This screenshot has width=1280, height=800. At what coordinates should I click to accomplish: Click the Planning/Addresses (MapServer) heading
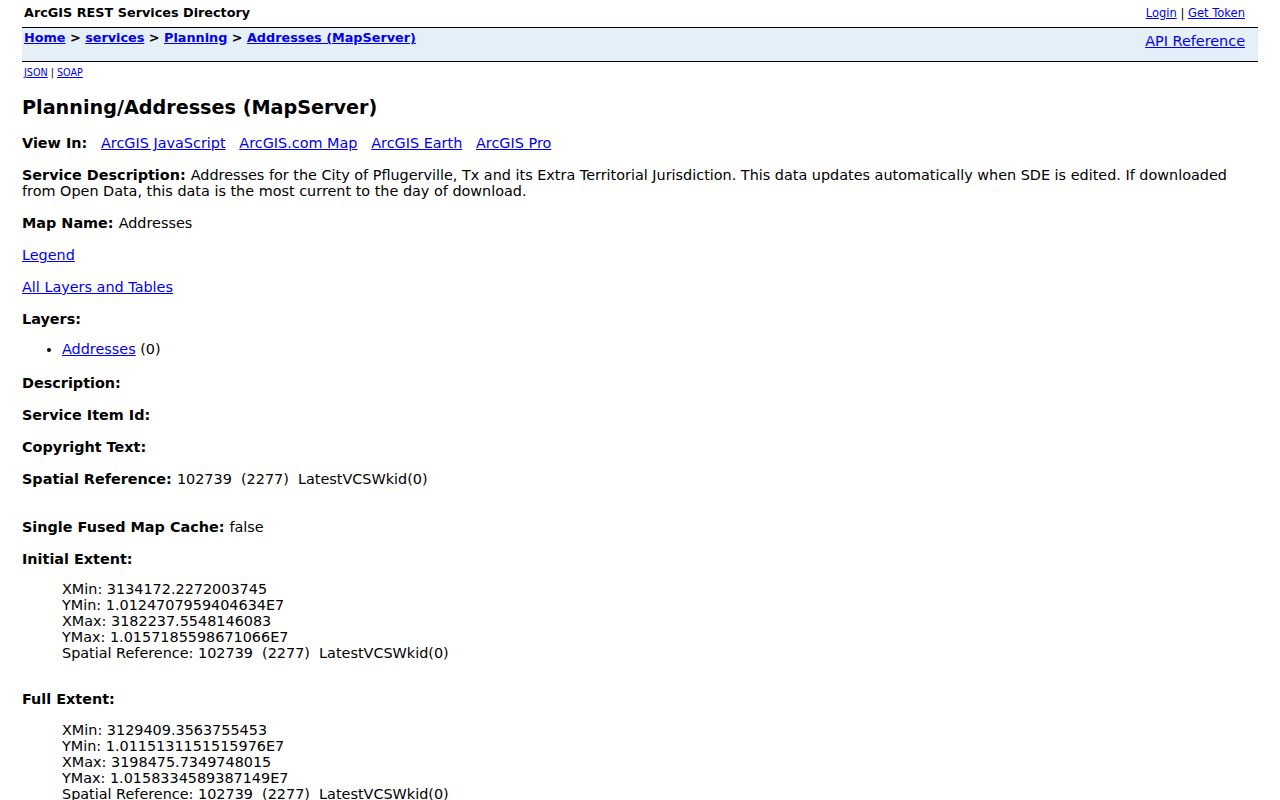(x=199, y=107)
